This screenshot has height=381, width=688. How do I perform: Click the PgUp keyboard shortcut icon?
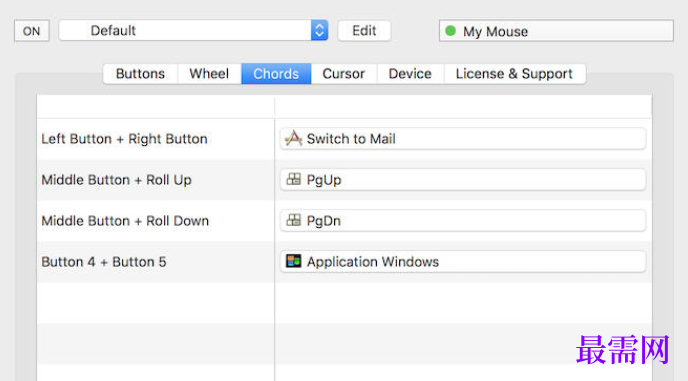[x=294, y=179]
